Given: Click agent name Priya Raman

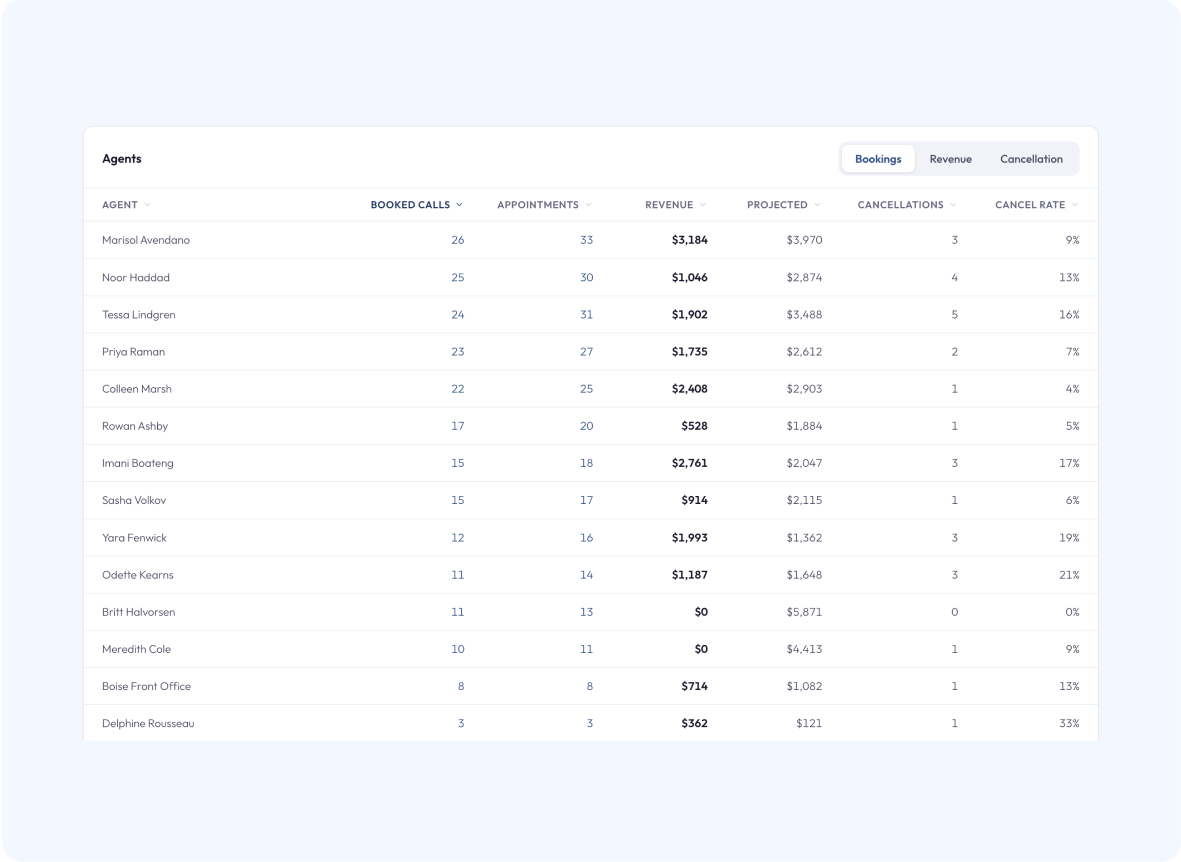Looking at the screenshot, I should [x=133, y=352].
